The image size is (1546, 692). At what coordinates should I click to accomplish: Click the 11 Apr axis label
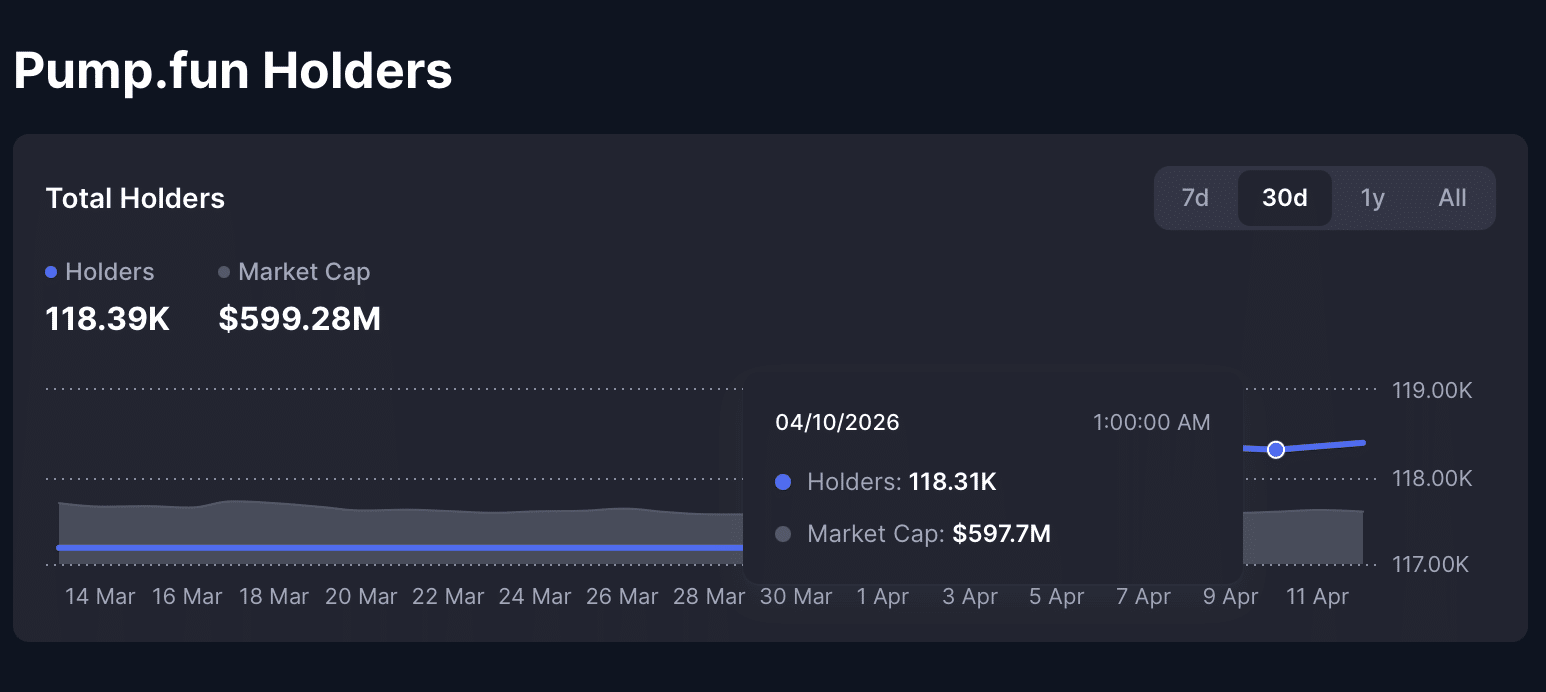[x=1317, y=596]
